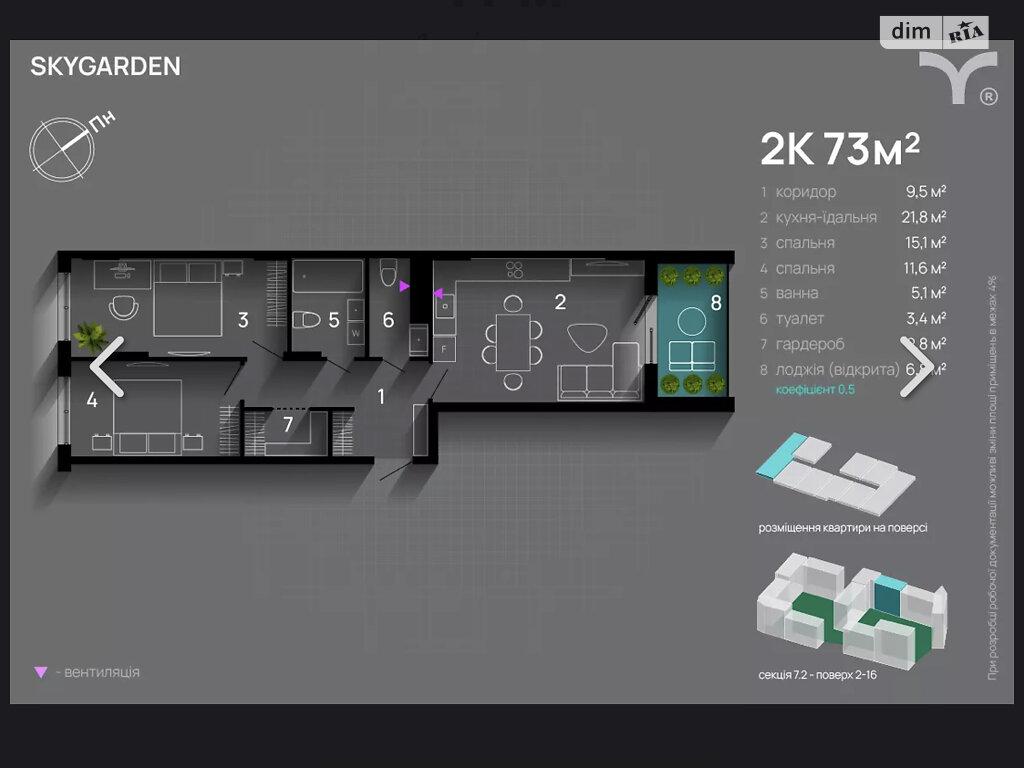The width and height of the screenshot is (1024, 768).
Task: Click the apartment floor placement diagram
Action: tap(835, 474)
